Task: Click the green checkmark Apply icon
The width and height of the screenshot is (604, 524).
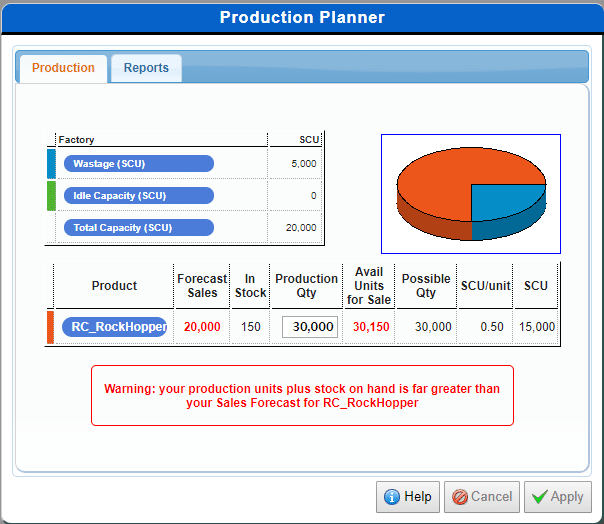Action: click(540, 497)
